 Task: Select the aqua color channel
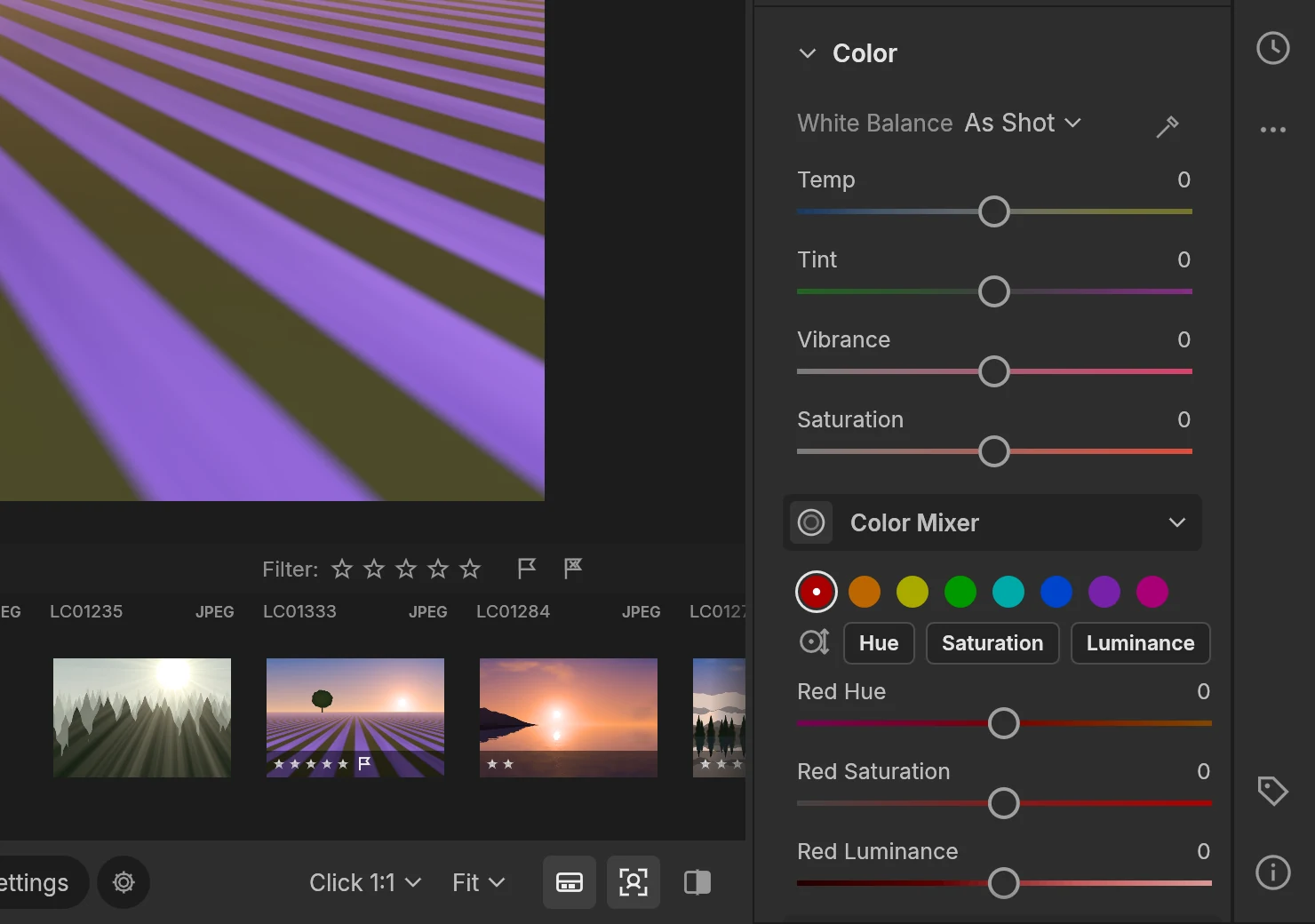(x=1008, y=592)
